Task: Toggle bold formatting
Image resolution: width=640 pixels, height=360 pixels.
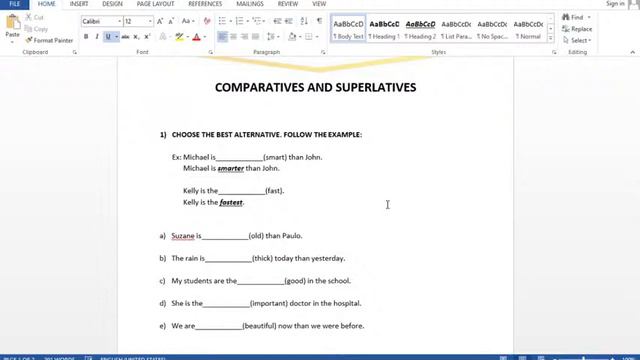Action: [x=86, y=37]
